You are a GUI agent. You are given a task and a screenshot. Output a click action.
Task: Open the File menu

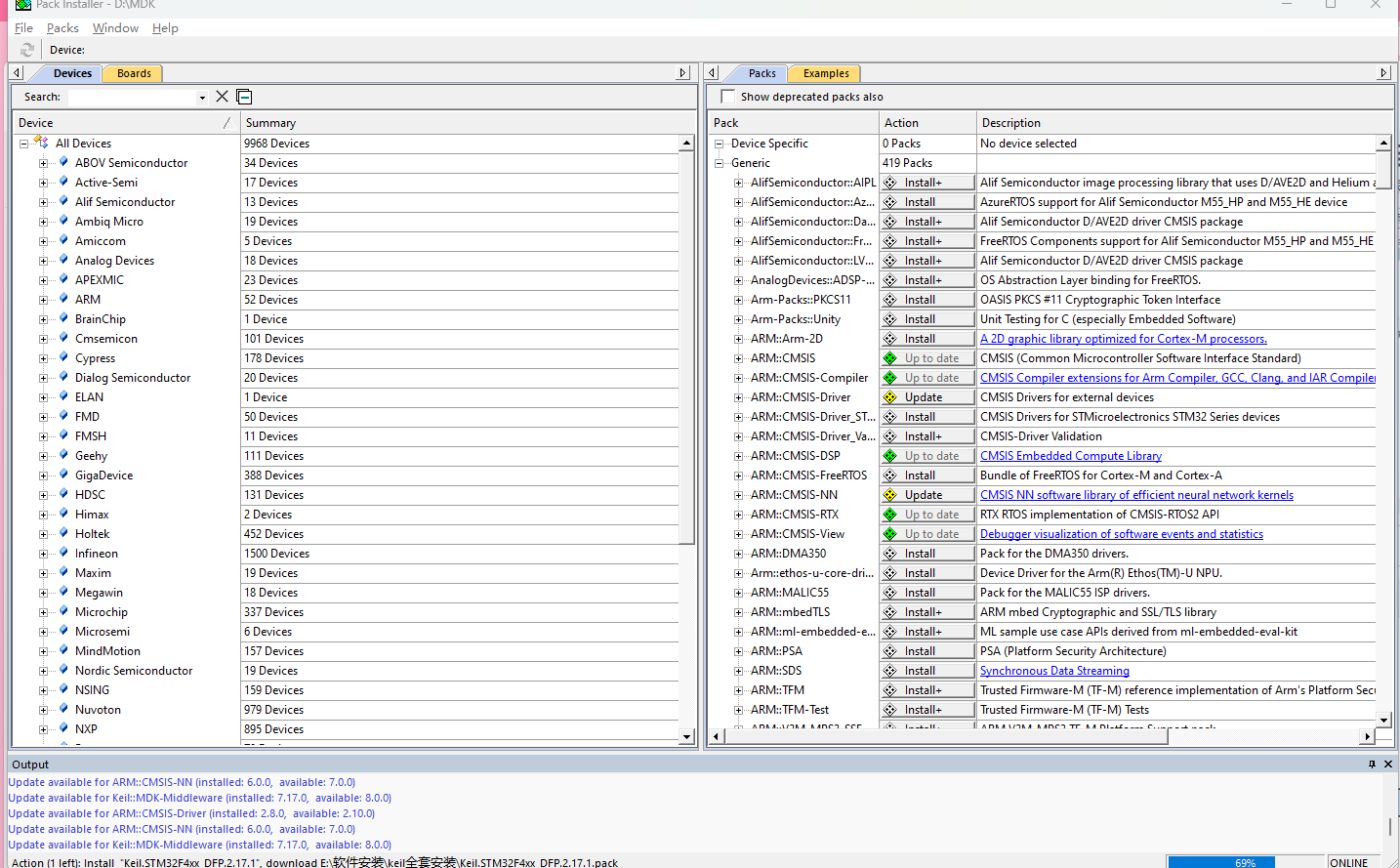point(23,28)
